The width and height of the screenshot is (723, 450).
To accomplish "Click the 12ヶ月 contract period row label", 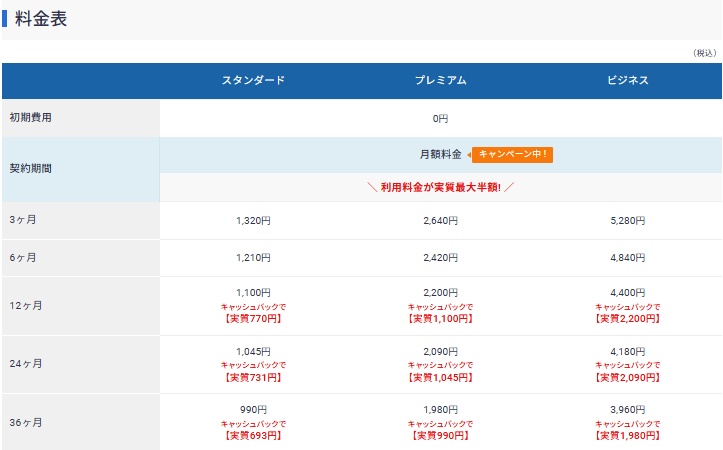I will coord(25,305).
